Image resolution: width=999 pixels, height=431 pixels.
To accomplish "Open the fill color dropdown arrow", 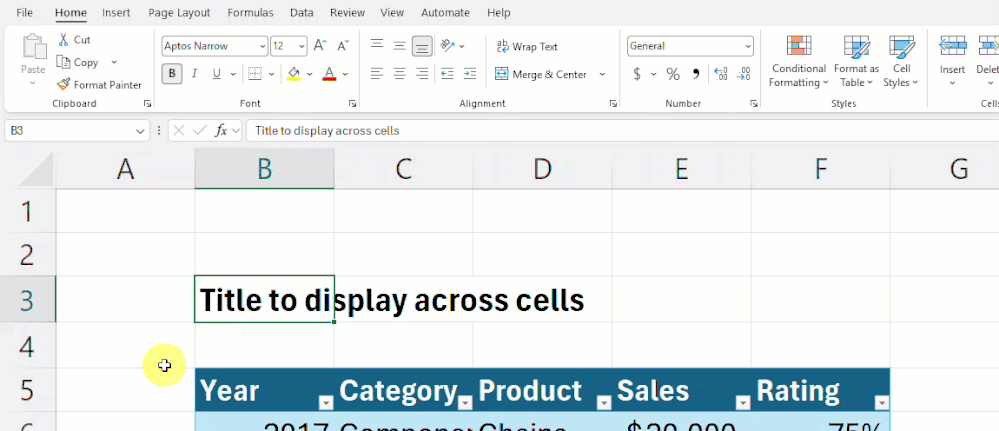I will [310, 74].
